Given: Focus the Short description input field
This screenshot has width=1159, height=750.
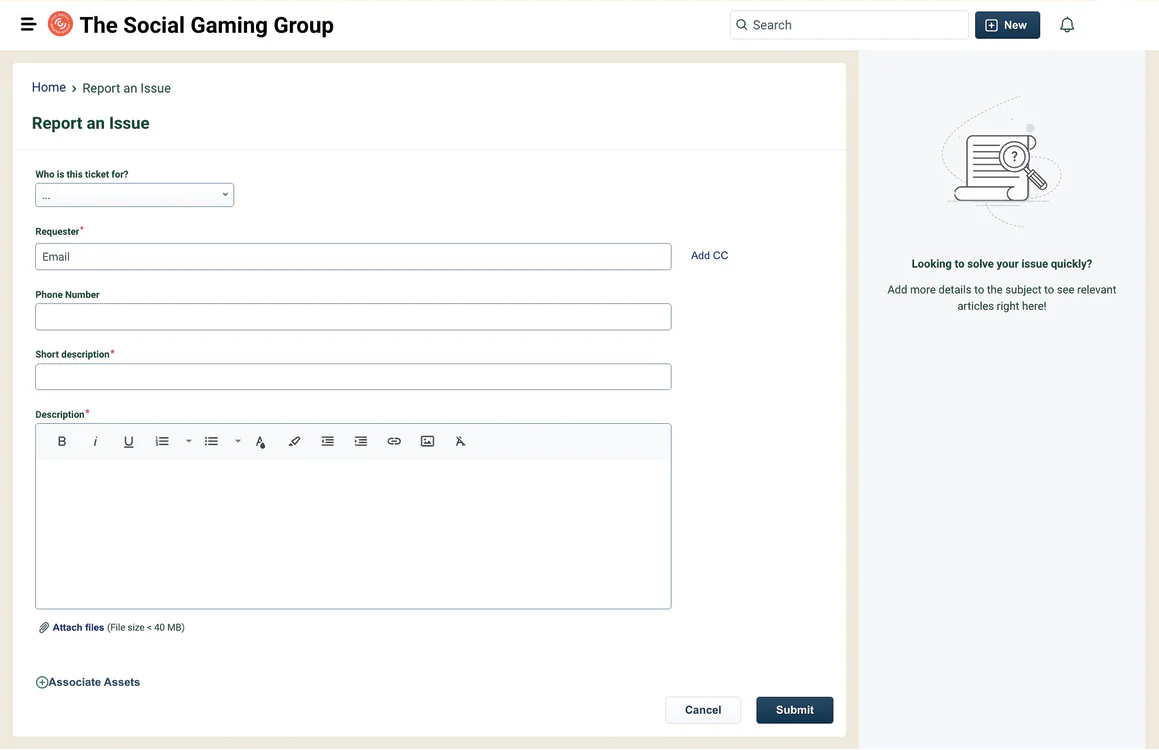Looking at the screenshot, I should (x=353, y=377).
